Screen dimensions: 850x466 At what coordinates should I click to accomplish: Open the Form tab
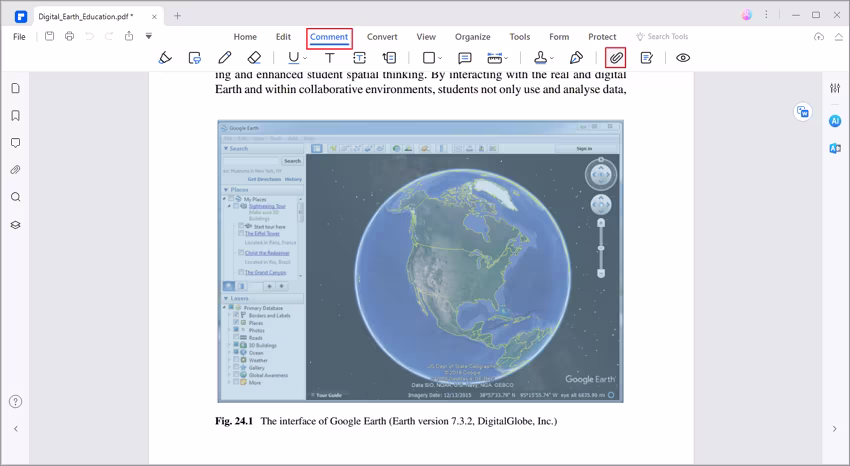click(x=559, y=37)
